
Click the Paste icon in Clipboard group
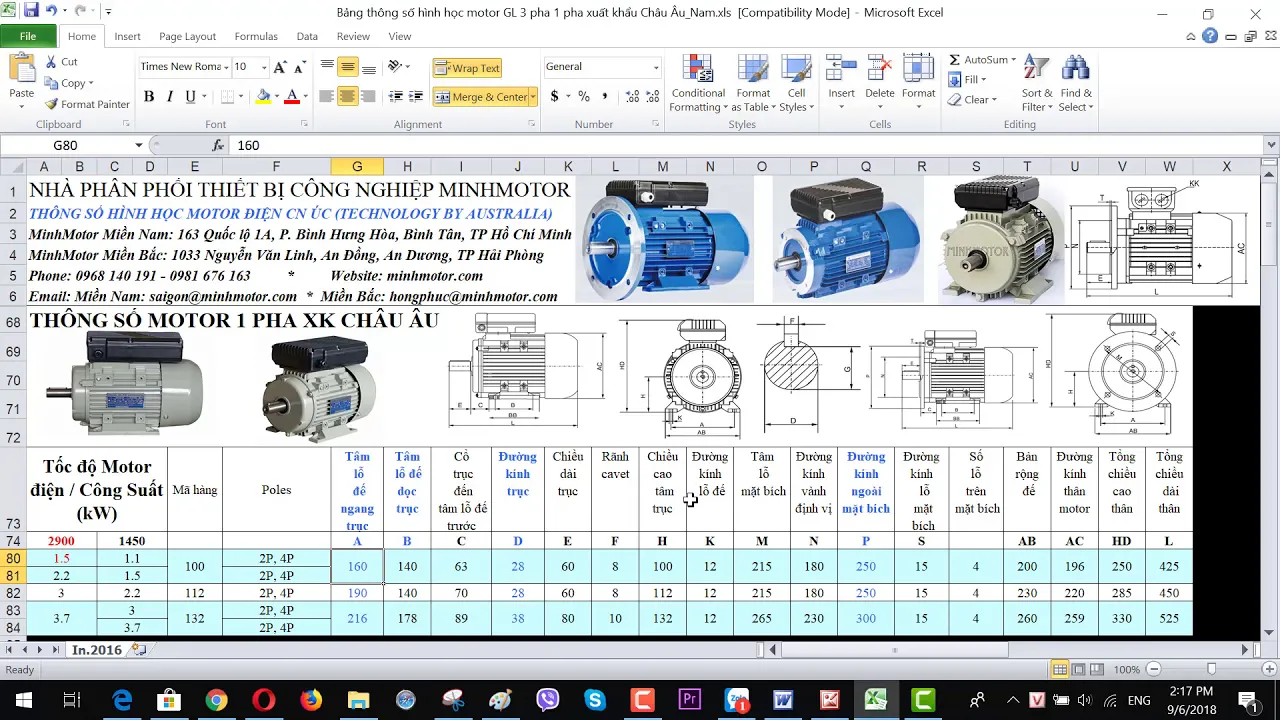pos(22,69)
